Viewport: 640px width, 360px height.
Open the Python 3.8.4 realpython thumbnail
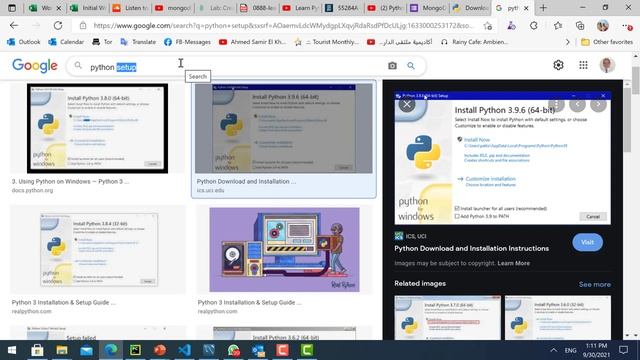[99, 249]
